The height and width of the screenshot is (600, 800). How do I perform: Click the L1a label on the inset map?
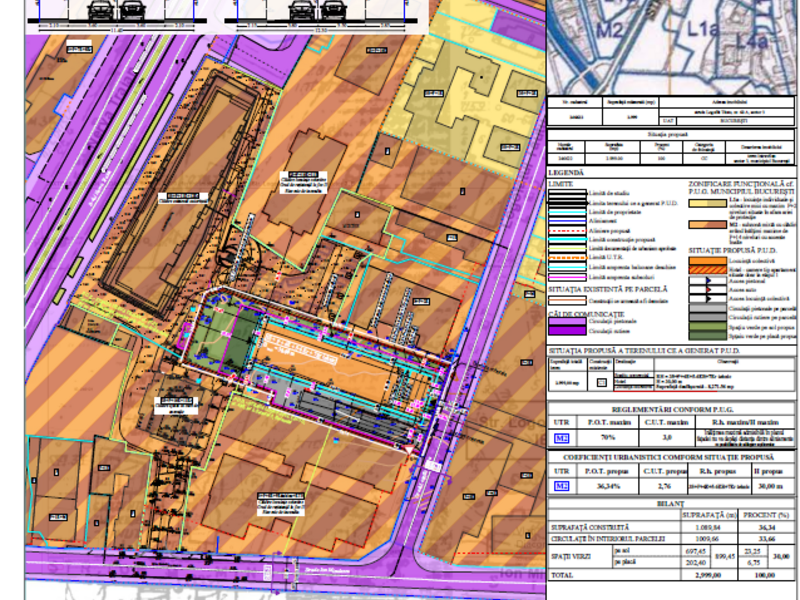pyautogui.click(x=702, y=29)
